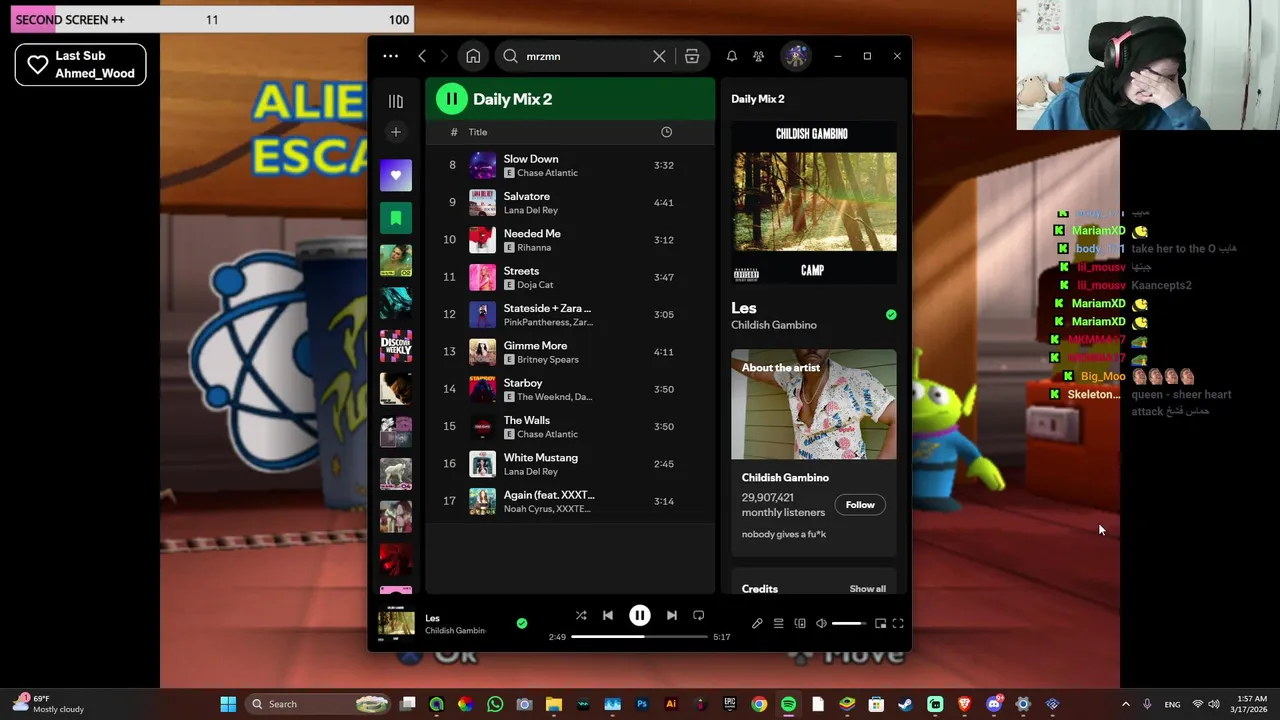The image size is (1280, 720).
Task: Toggle saved checkmark beside Les in panel
Action: click(891, 315)
